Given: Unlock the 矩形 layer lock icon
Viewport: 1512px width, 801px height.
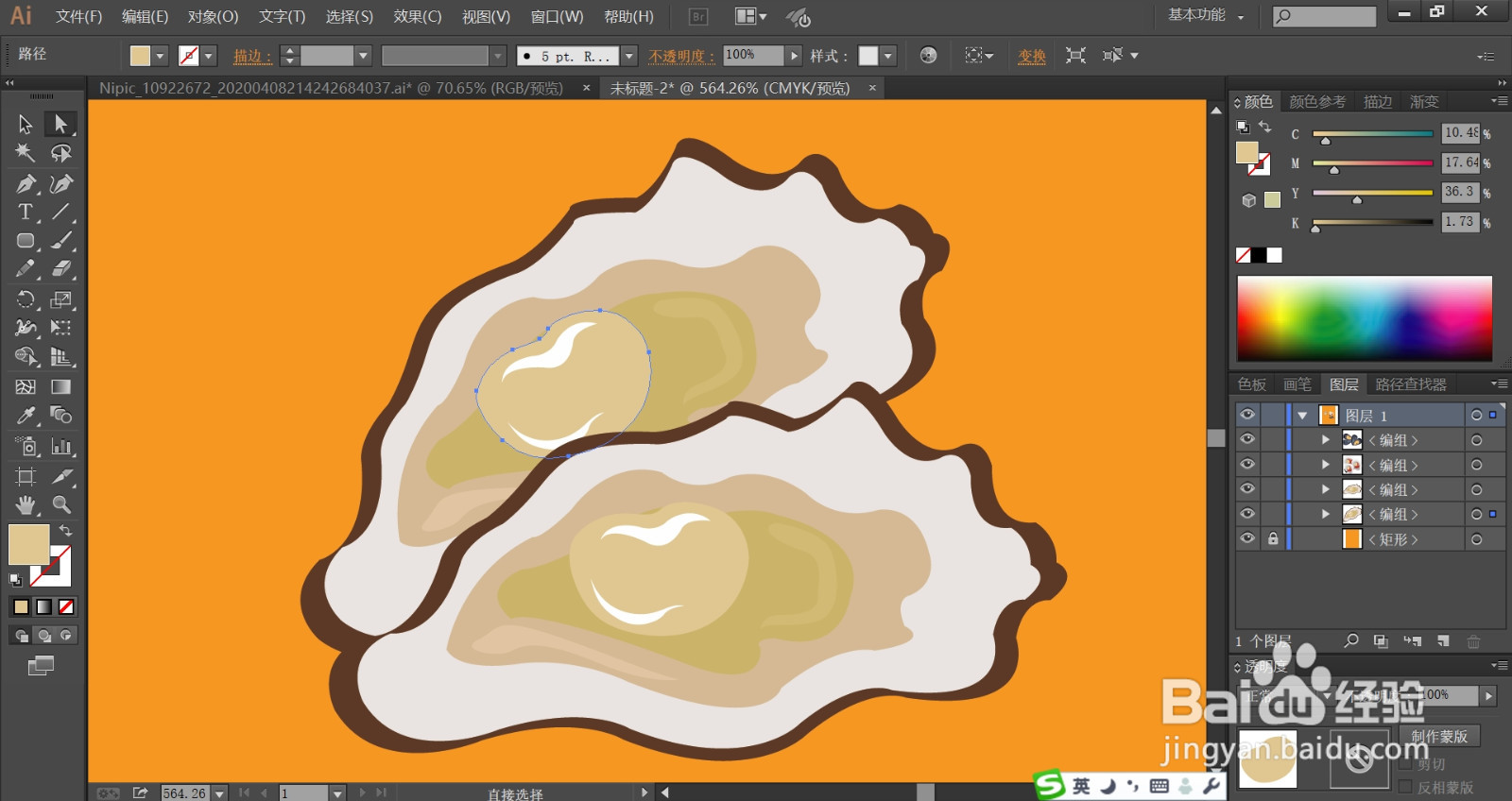Looking at the screenshot, I should tap(1273, 538).
